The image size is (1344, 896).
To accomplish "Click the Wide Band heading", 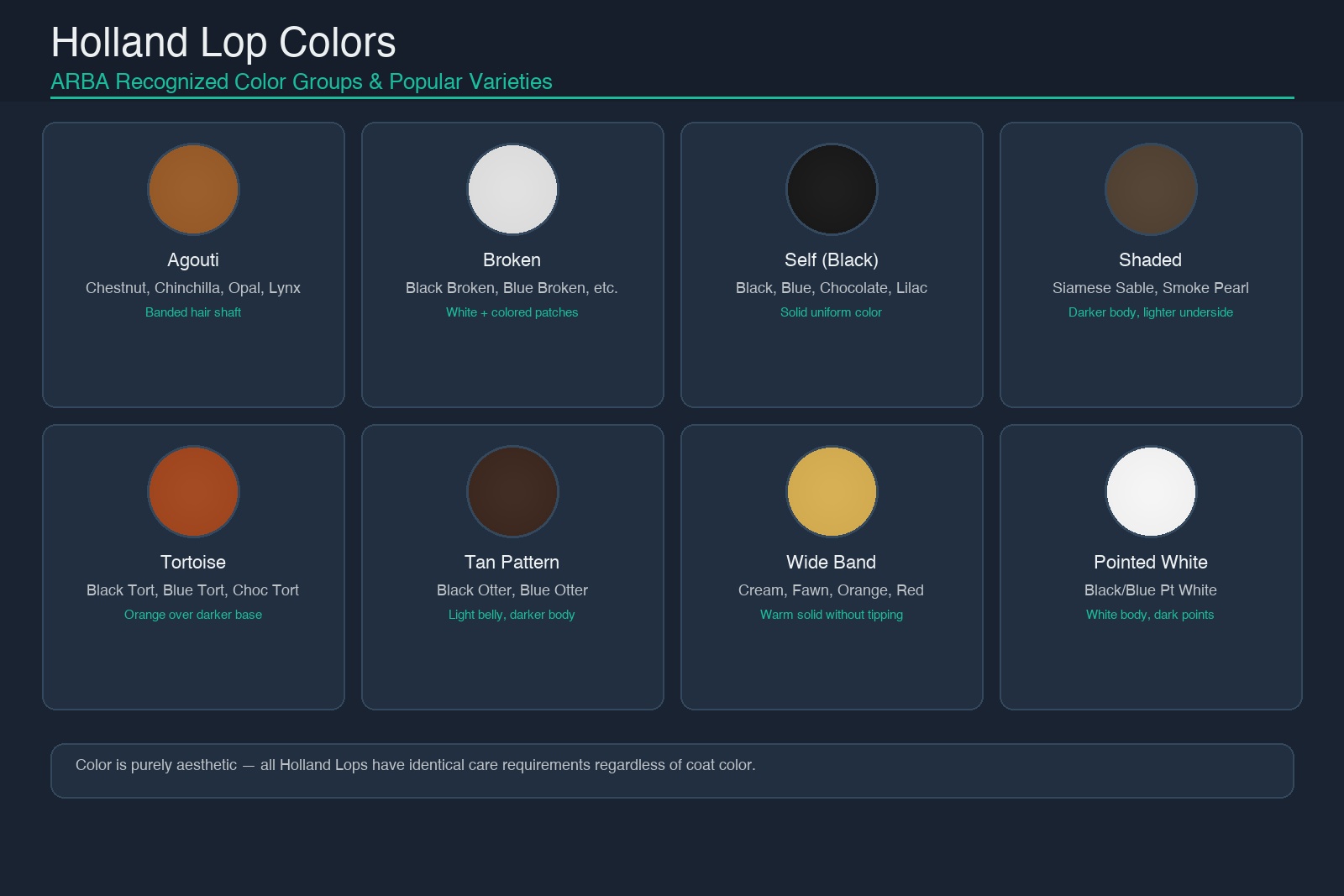I will coord(832,562).
